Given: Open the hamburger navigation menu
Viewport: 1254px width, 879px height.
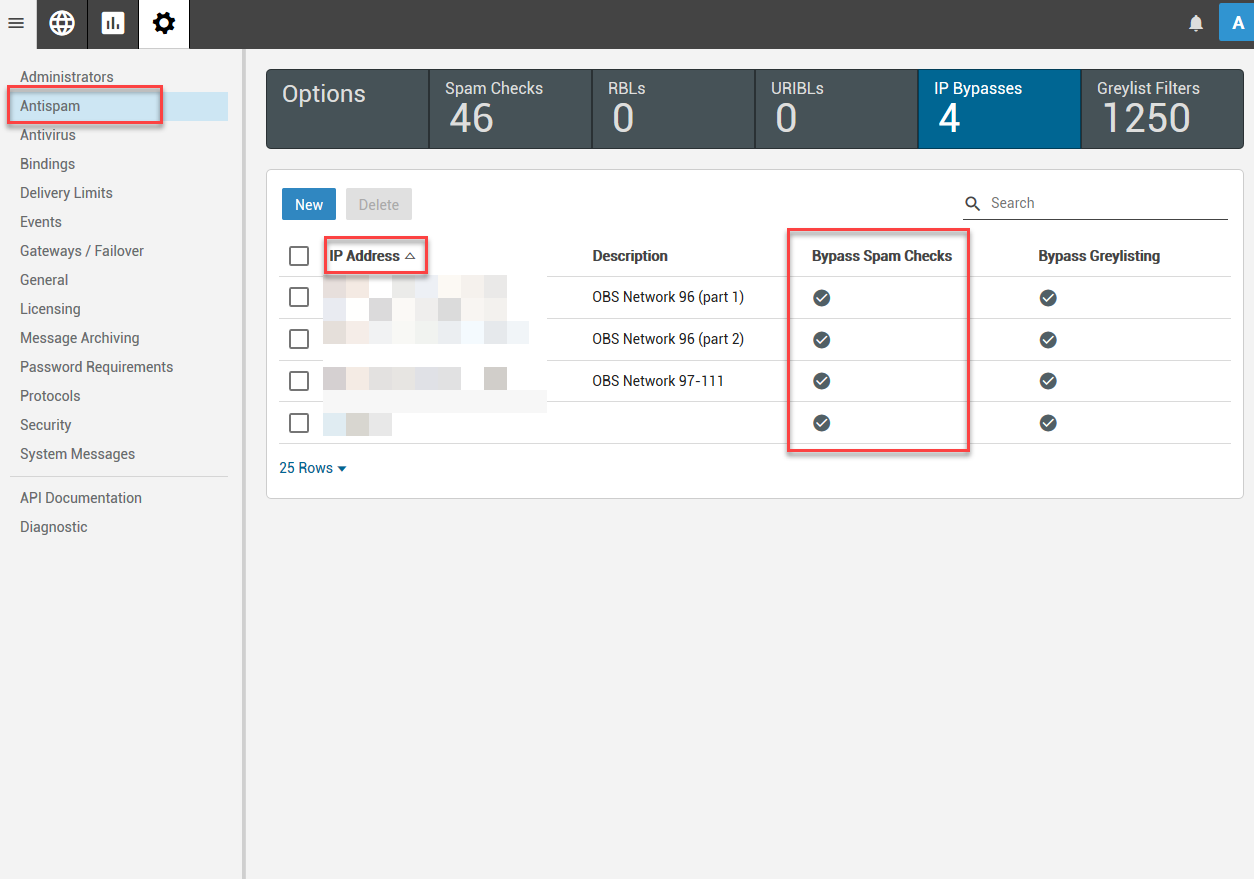Looking at the screenshot, I should [x=16, y=23].
